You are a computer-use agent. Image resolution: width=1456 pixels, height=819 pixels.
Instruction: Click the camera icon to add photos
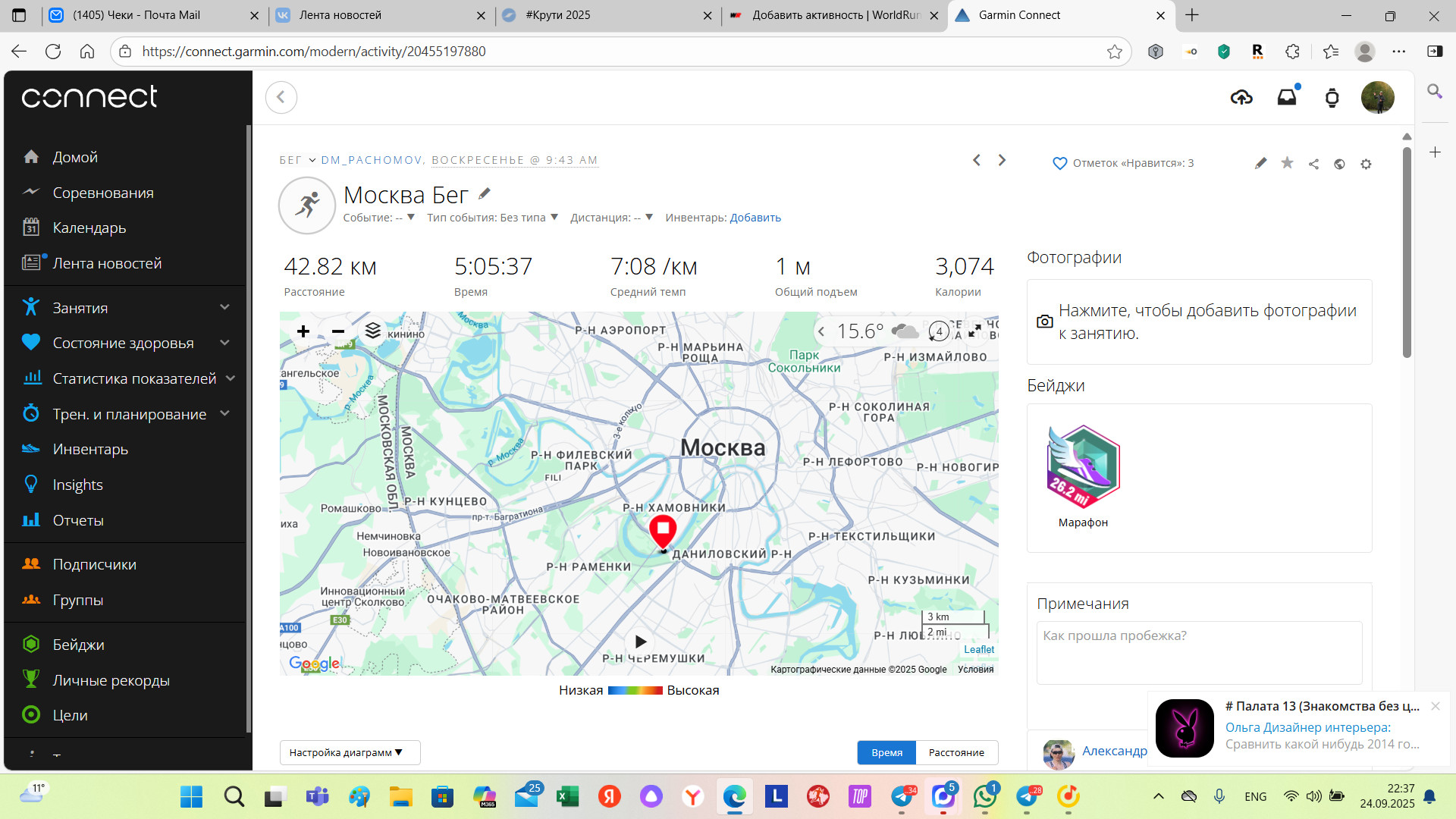click(x=1045, y=322)
